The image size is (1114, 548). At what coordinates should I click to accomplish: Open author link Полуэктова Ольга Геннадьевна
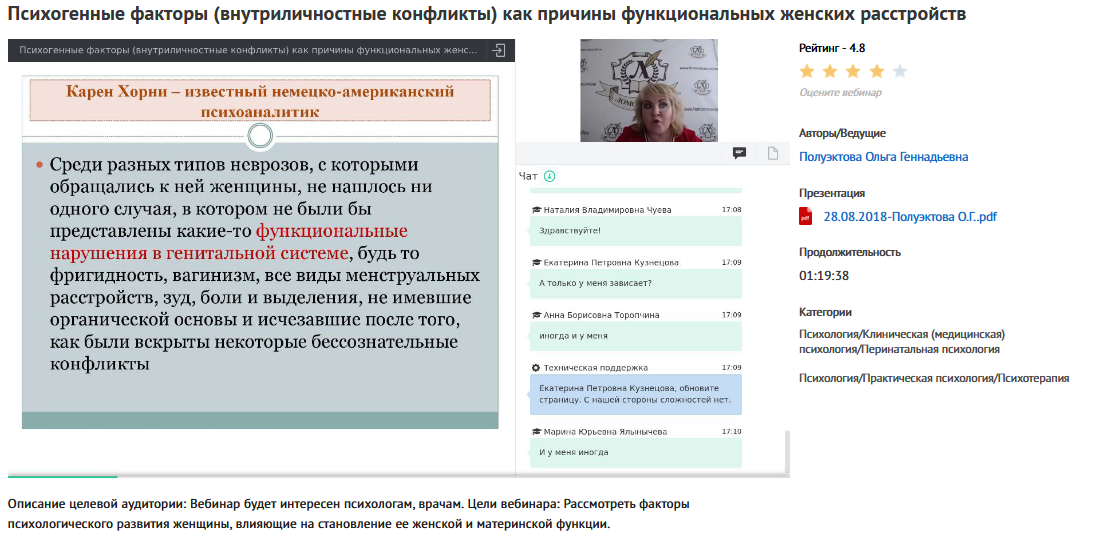point(883,157)
